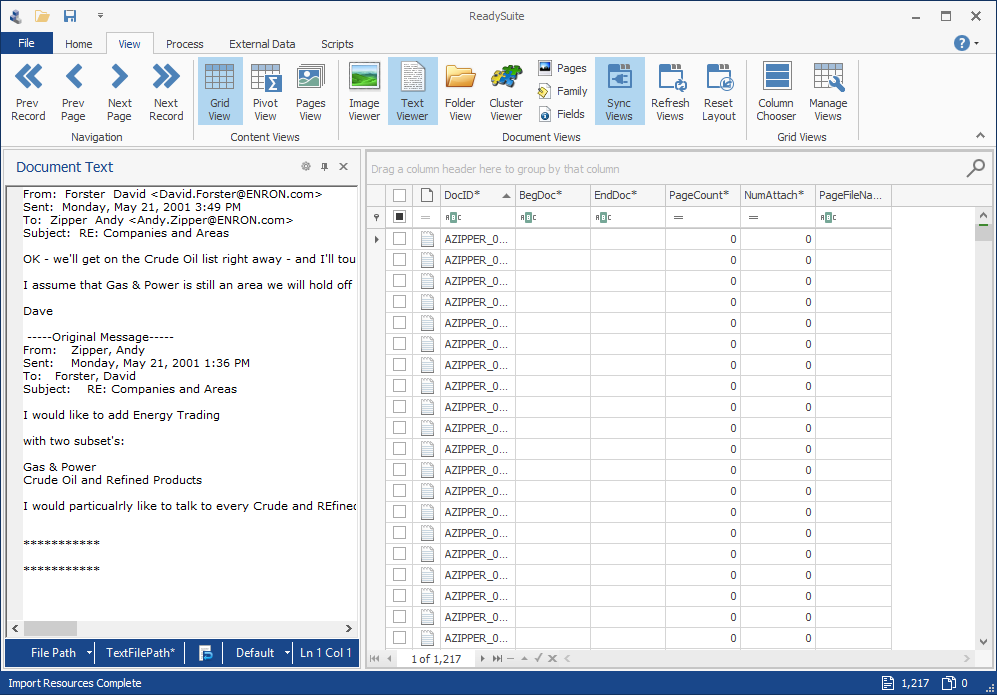This screenshot has width=997, height=695.
Task: Go to last record in grid navigator
Action: tap(497, 659)
